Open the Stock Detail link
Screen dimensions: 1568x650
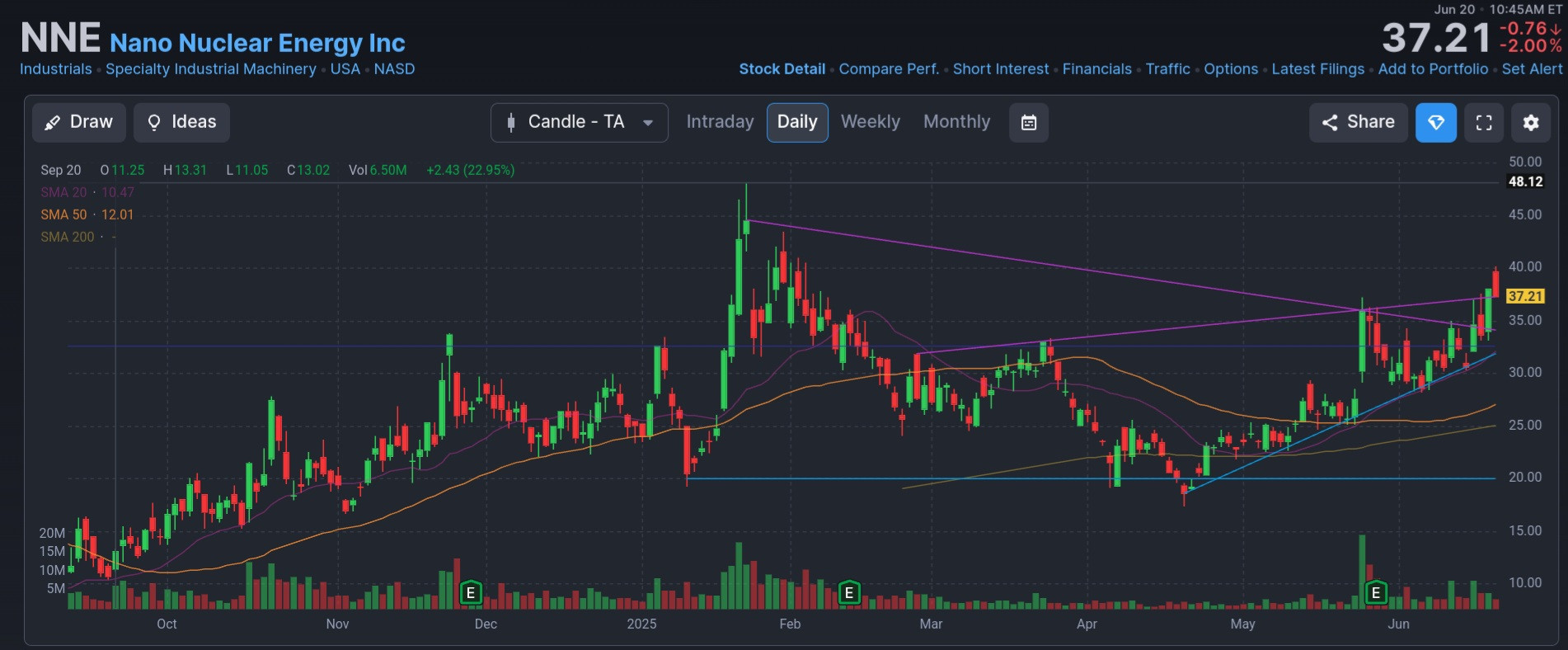click(782, 69)
